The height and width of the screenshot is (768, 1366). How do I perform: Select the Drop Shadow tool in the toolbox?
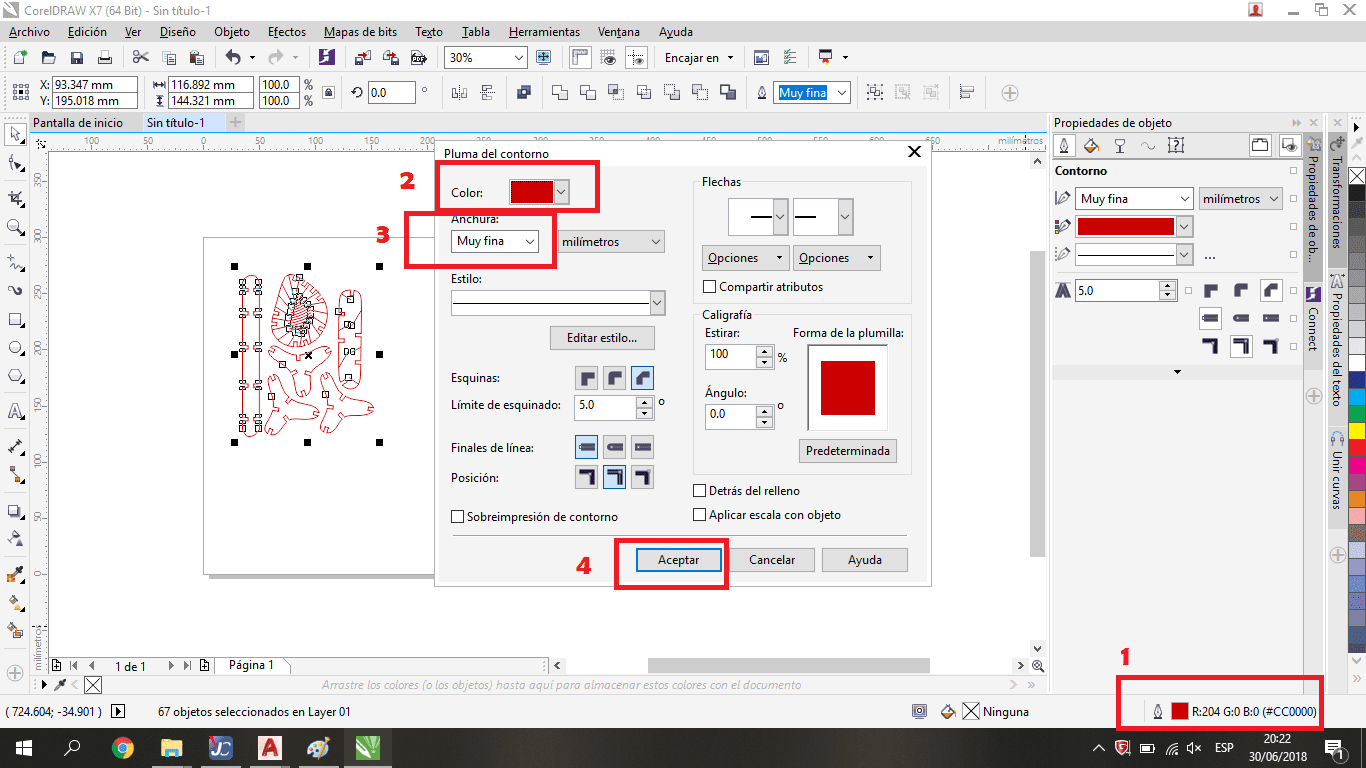click(15, 511)
